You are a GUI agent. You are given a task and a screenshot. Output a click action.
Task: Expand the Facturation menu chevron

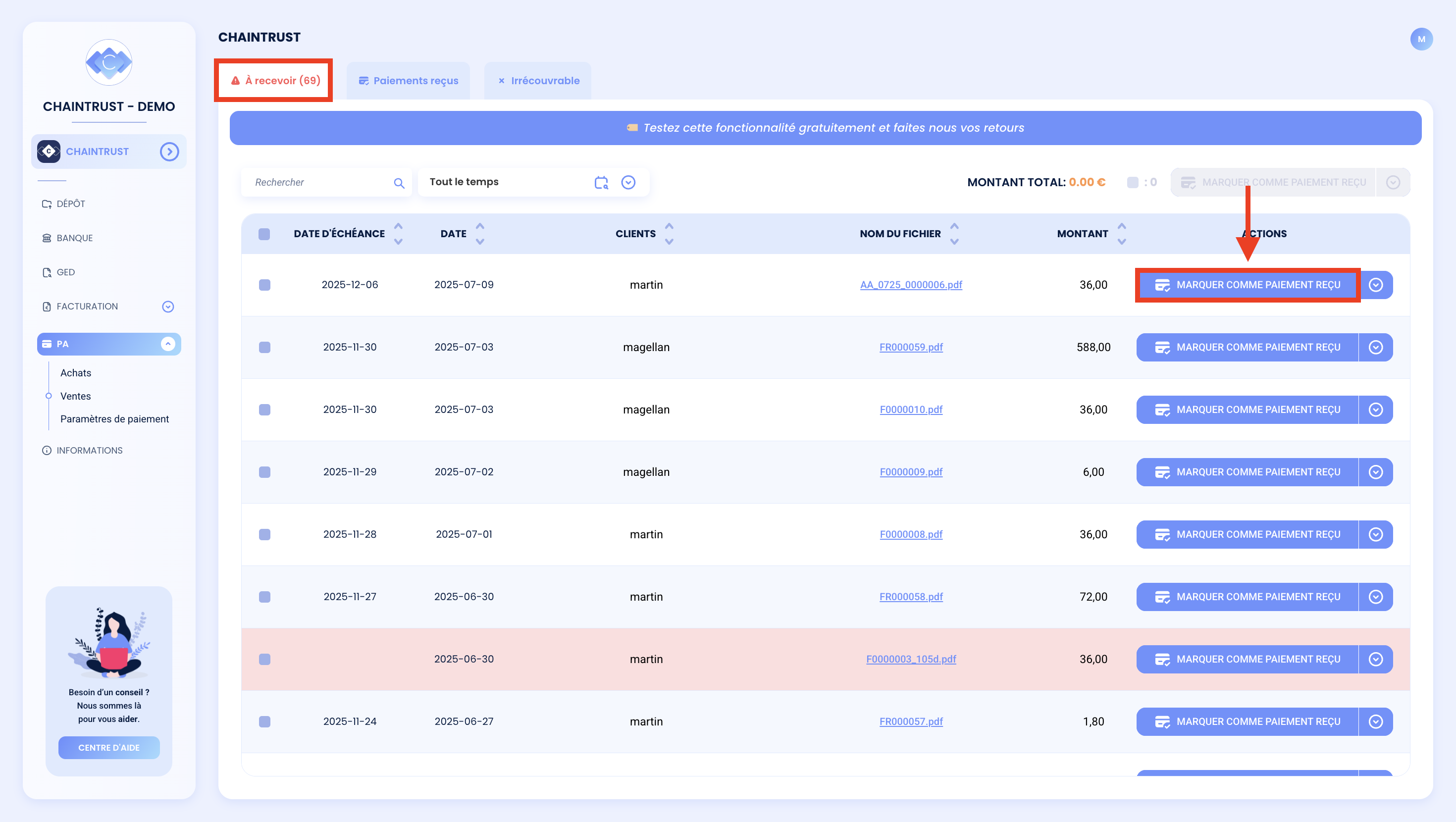168,307
